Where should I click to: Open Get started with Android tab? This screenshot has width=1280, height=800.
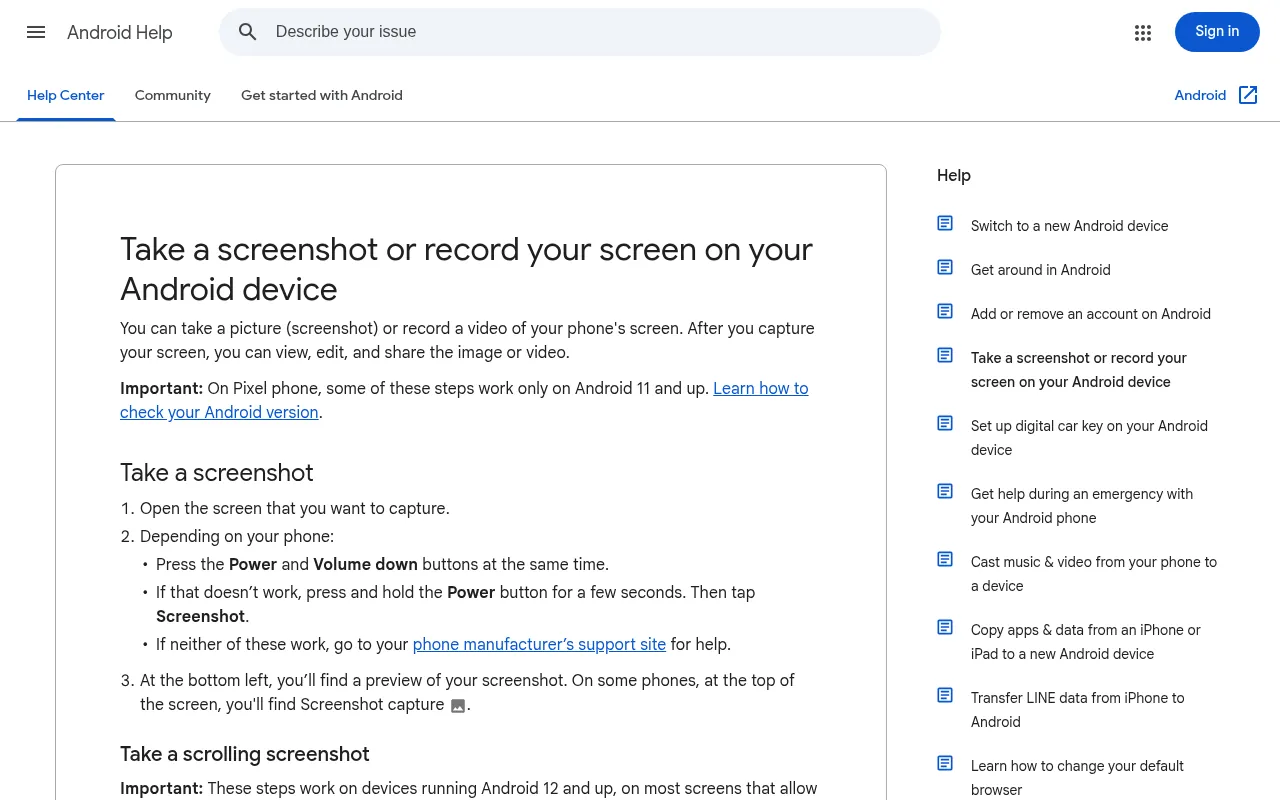point(322,96)
